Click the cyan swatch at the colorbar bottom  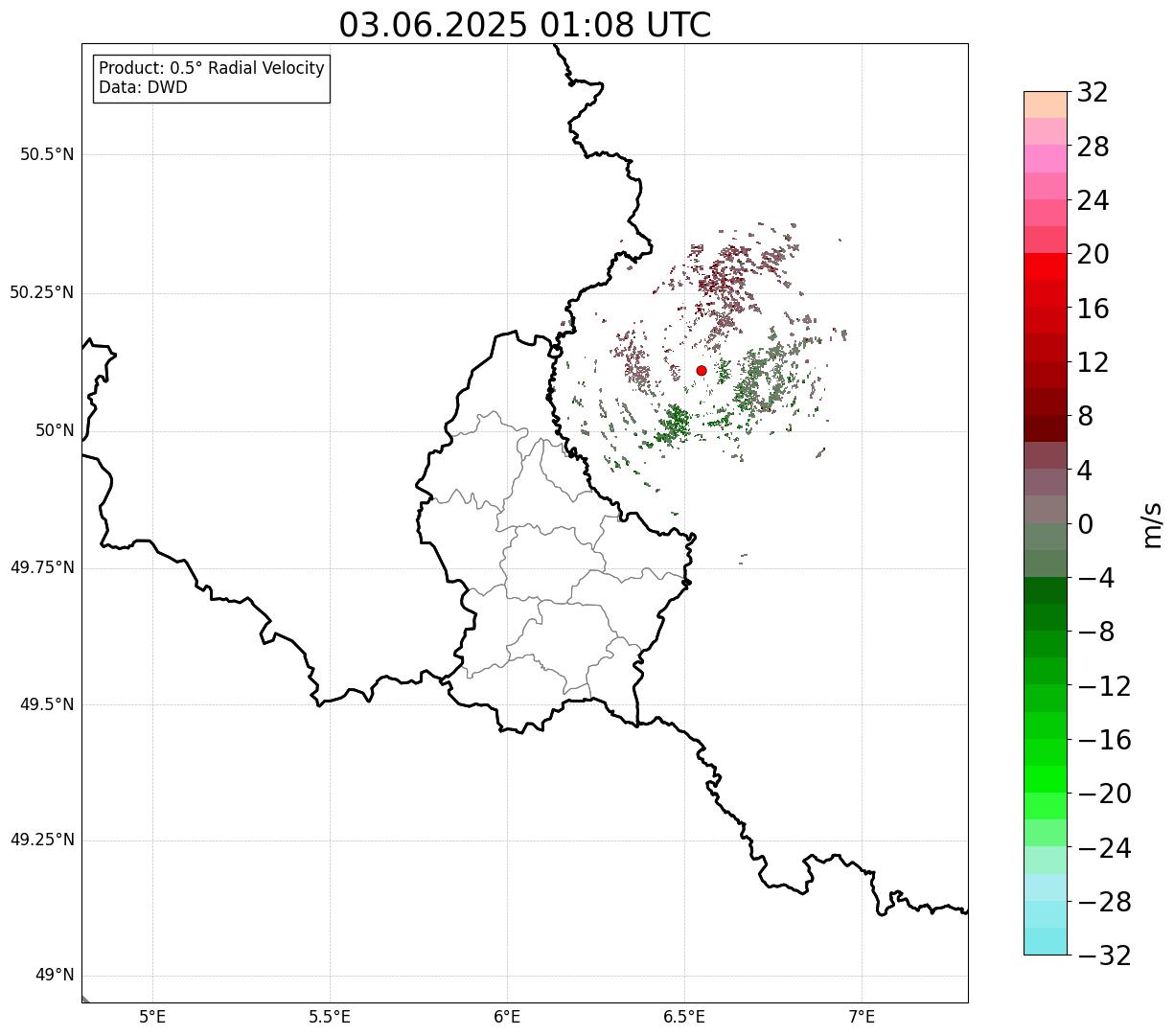point(1046,941)
